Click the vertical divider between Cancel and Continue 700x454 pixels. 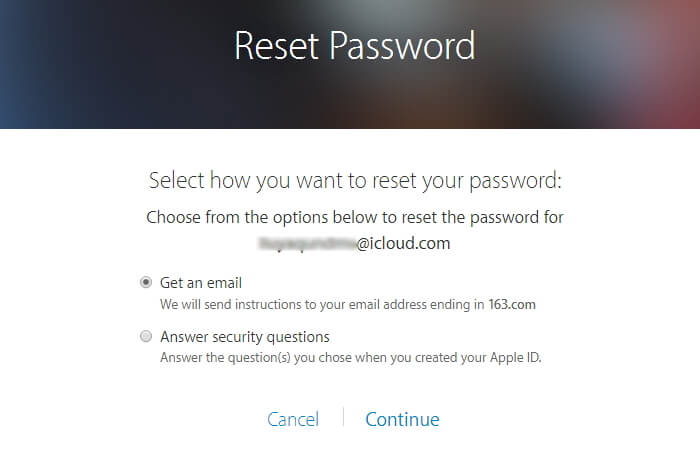pyautogui.click(x=343, y=418)
